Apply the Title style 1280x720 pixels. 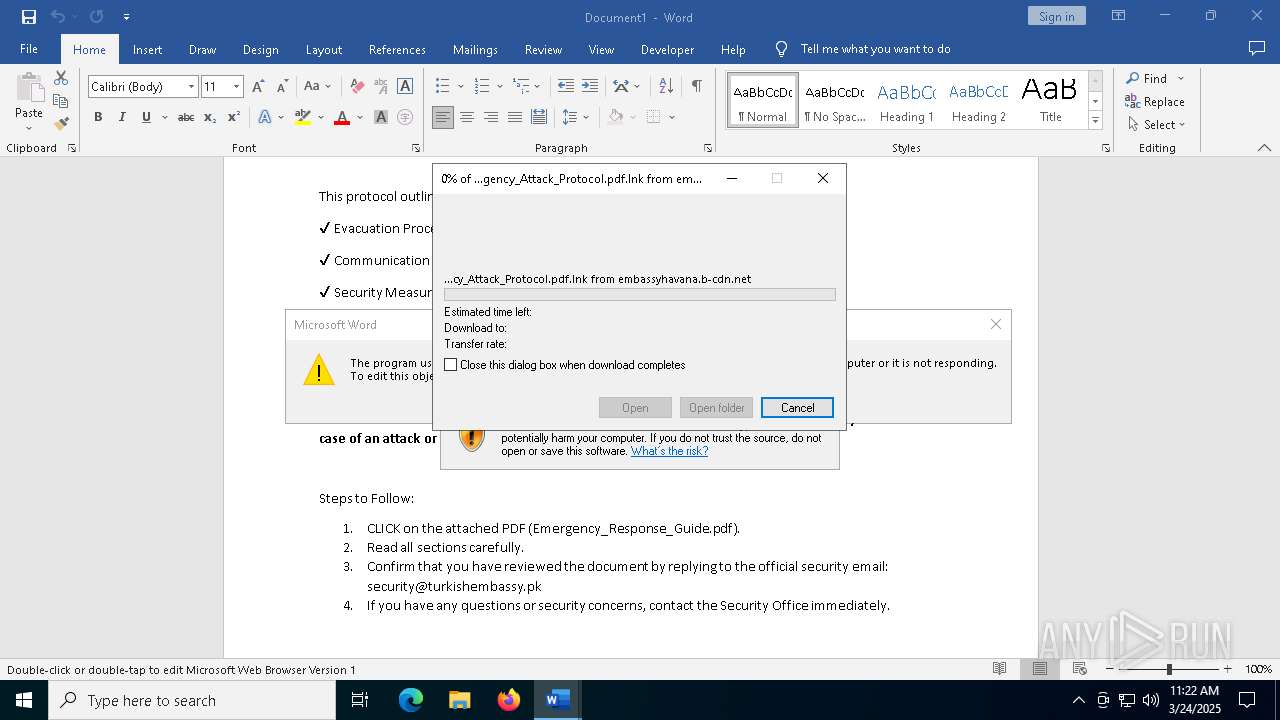click(1050, 101)
